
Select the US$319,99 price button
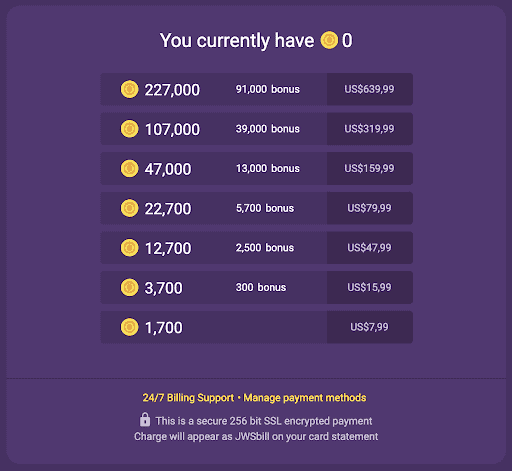tap(370, 129)
